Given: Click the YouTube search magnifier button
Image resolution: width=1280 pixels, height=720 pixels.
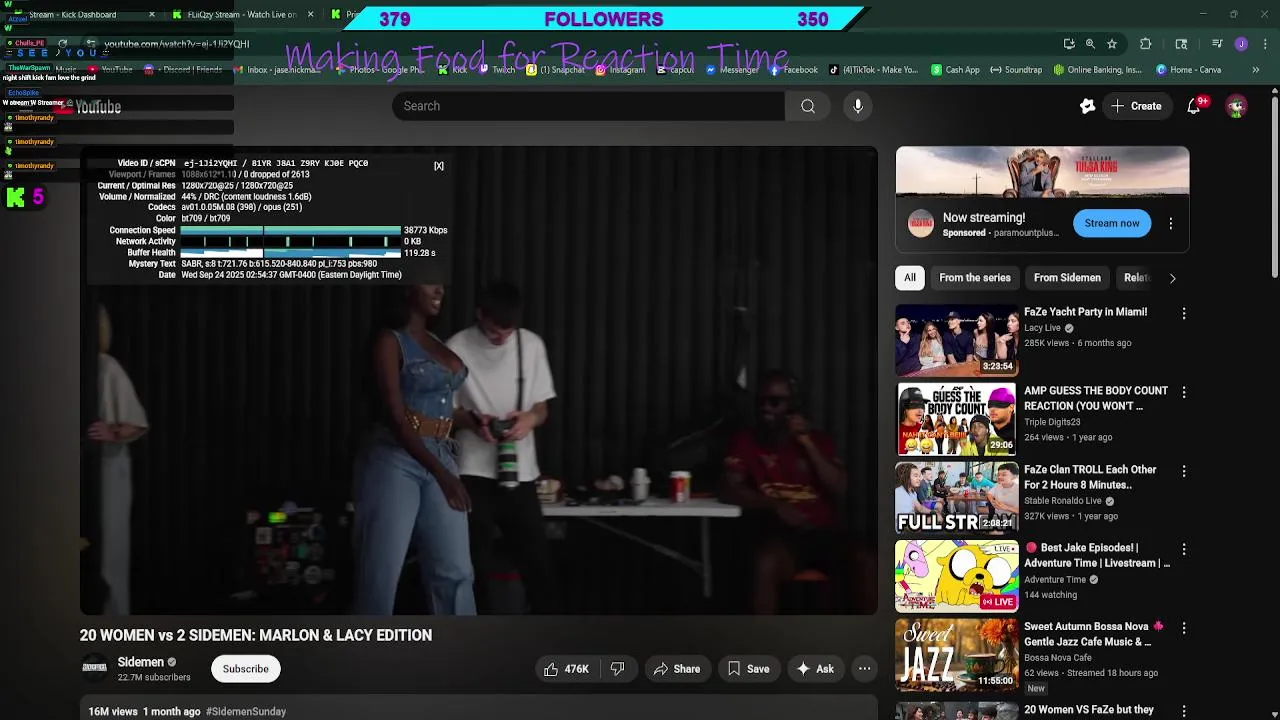Looking at the screenshot, I should coord(808,106).
